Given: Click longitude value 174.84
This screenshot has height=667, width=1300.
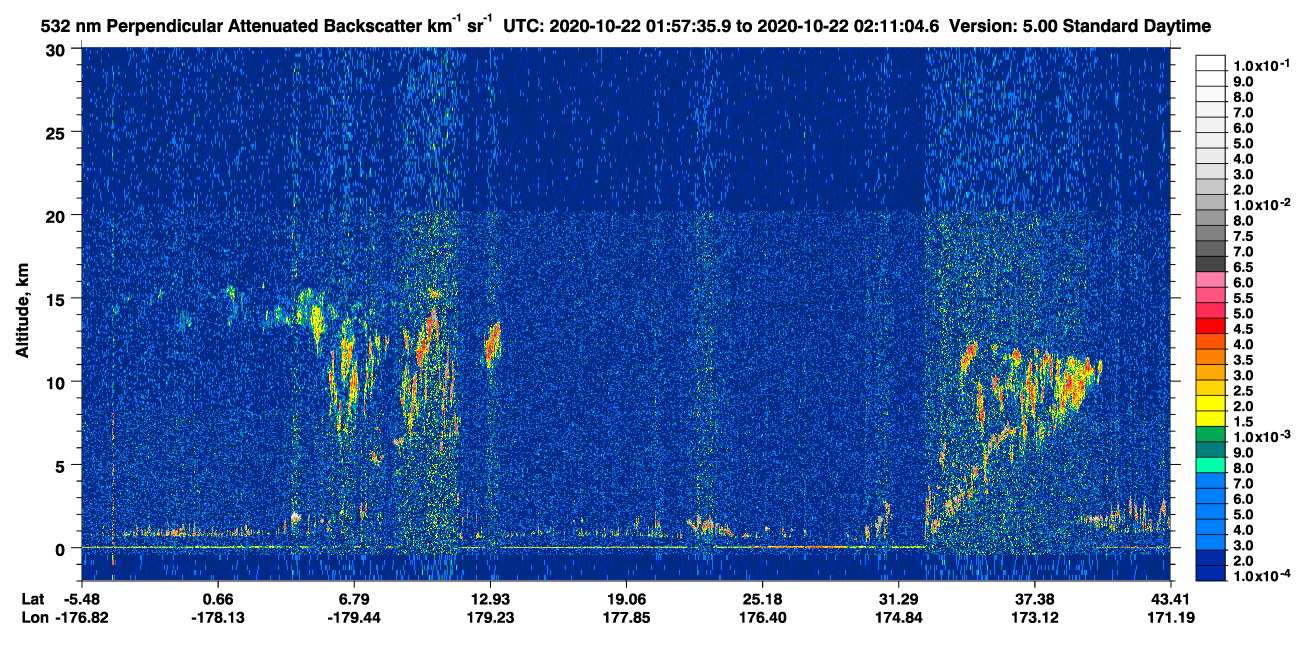Looking at the screenshot, I should 898,617.
